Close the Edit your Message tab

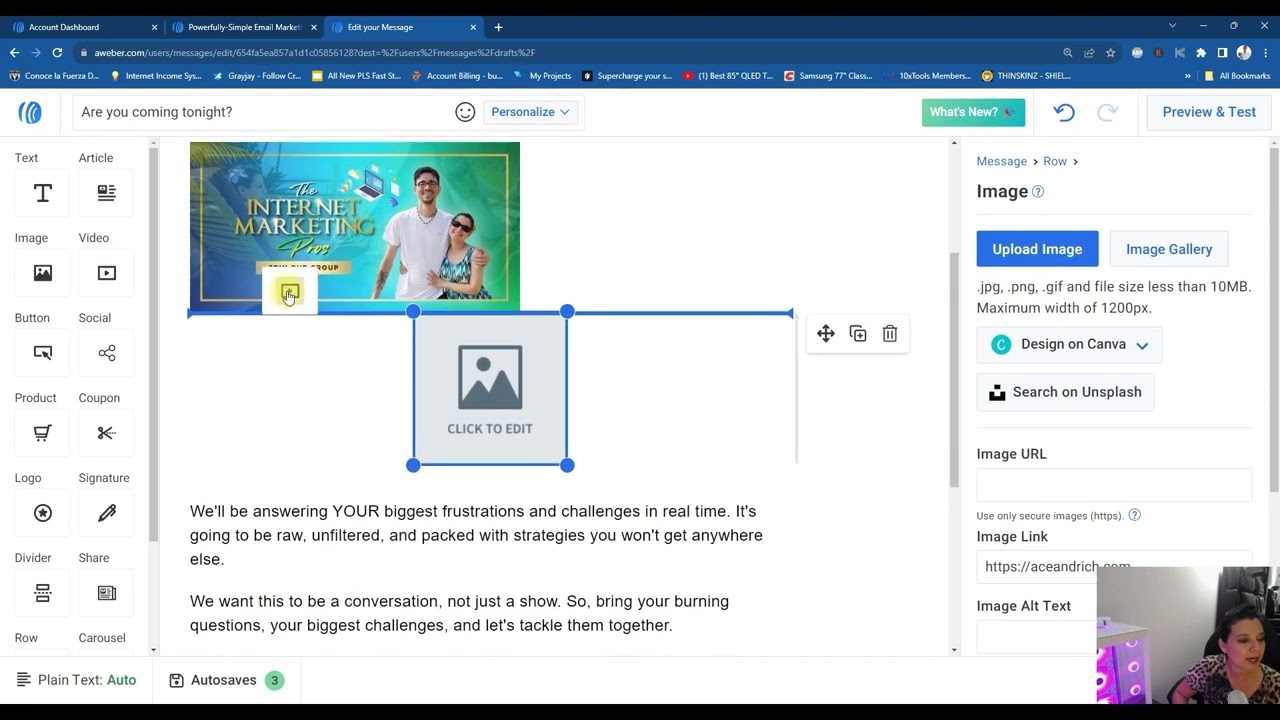[x=473, y=27]
